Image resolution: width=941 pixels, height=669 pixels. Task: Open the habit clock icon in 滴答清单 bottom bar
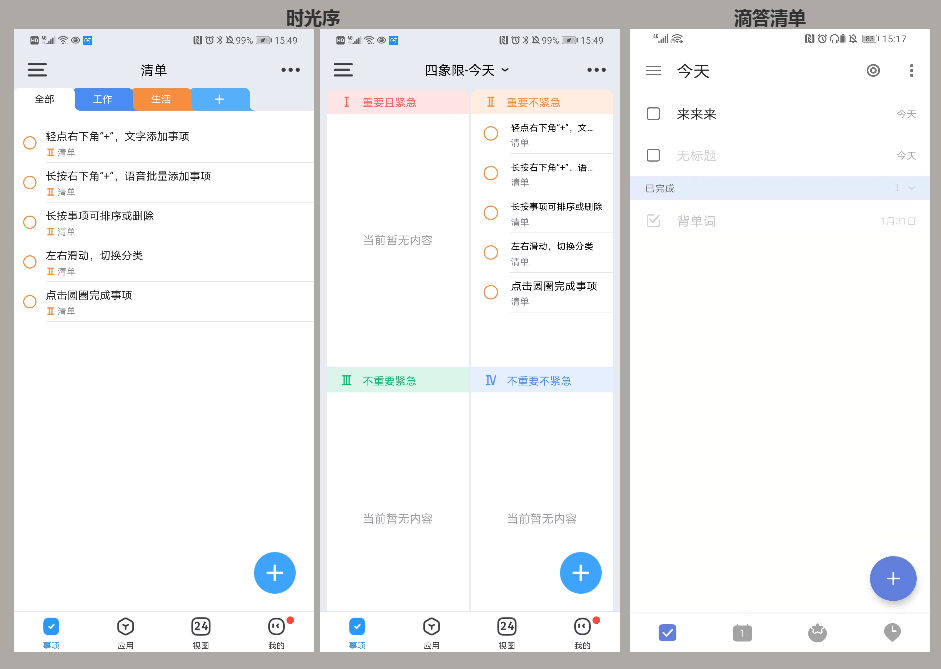(x=893, y=632)
